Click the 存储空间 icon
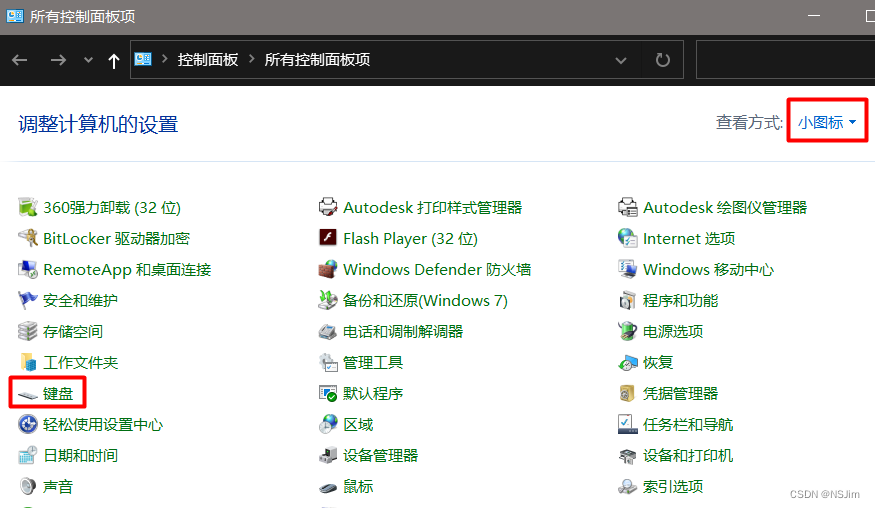Image resolution: width=875 pixels, height=508 pixels. point(27,332)
